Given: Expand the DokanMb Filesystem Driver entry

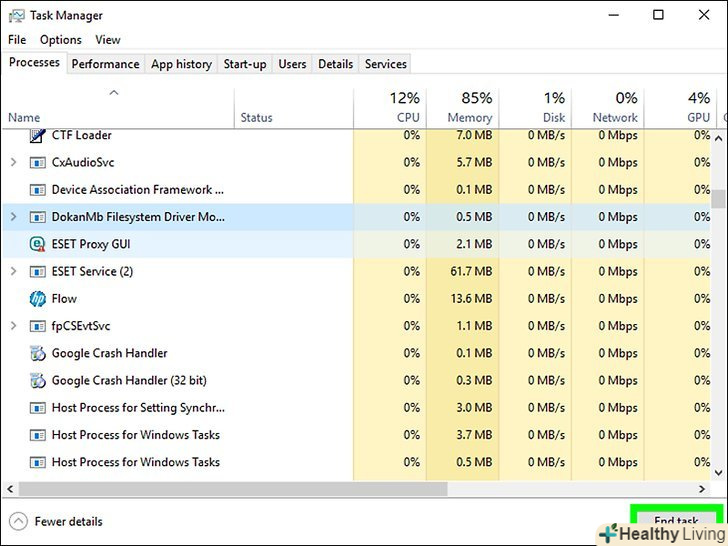Looking at the screenshot, I should (13, 217).
